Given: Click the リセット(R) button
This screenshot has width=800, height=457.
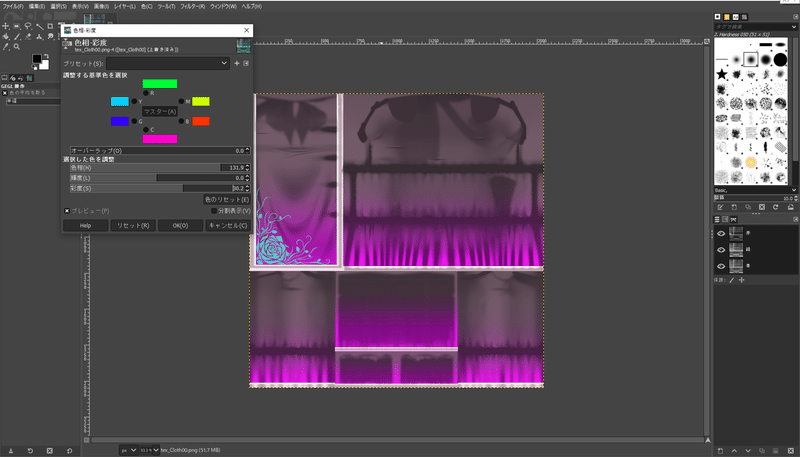Looking at the screenshot, I should (x=133, y=225).
